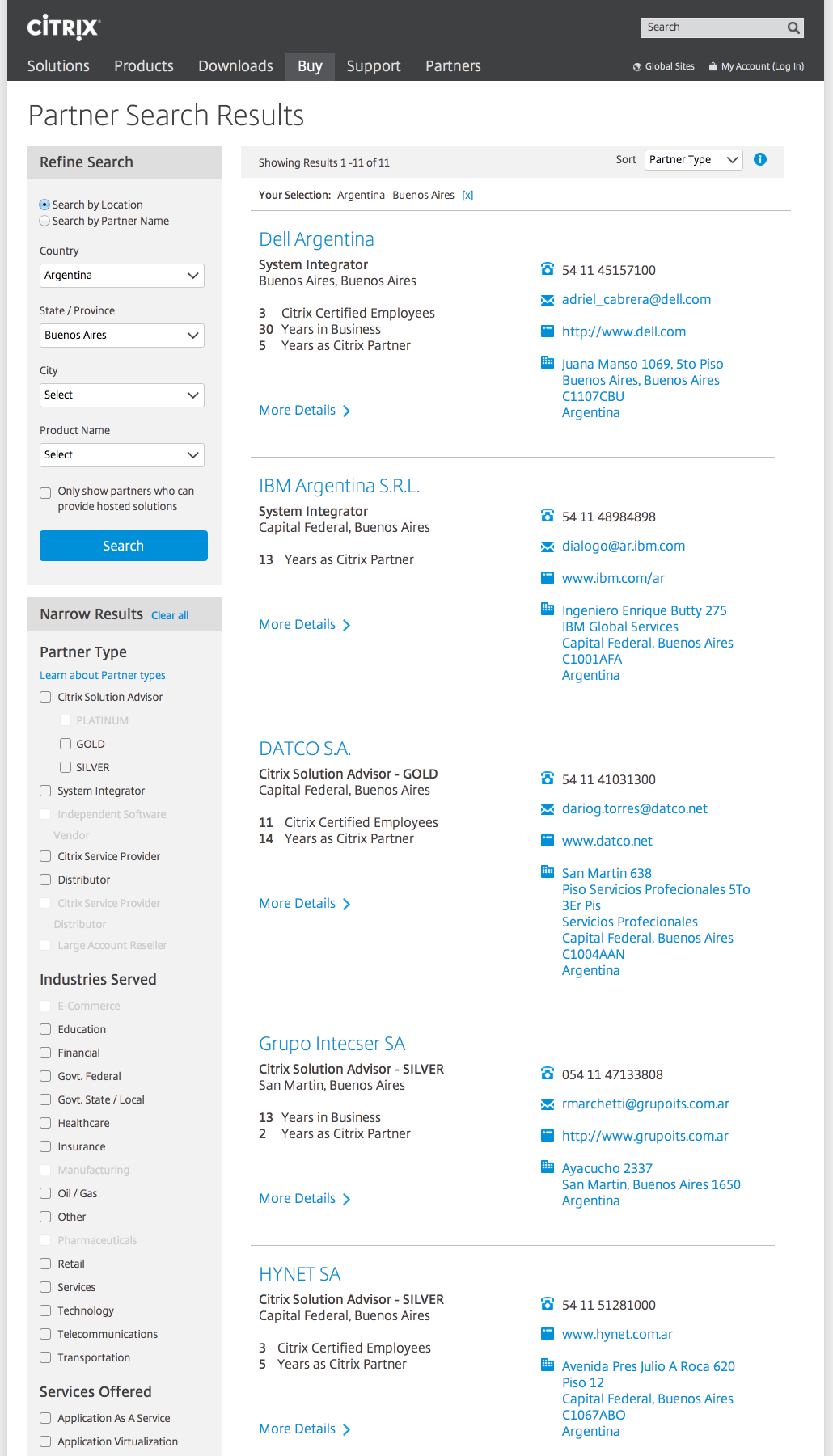
Task: Click phone icon beside 054 11 47133808
Action: coord(548,1074)
